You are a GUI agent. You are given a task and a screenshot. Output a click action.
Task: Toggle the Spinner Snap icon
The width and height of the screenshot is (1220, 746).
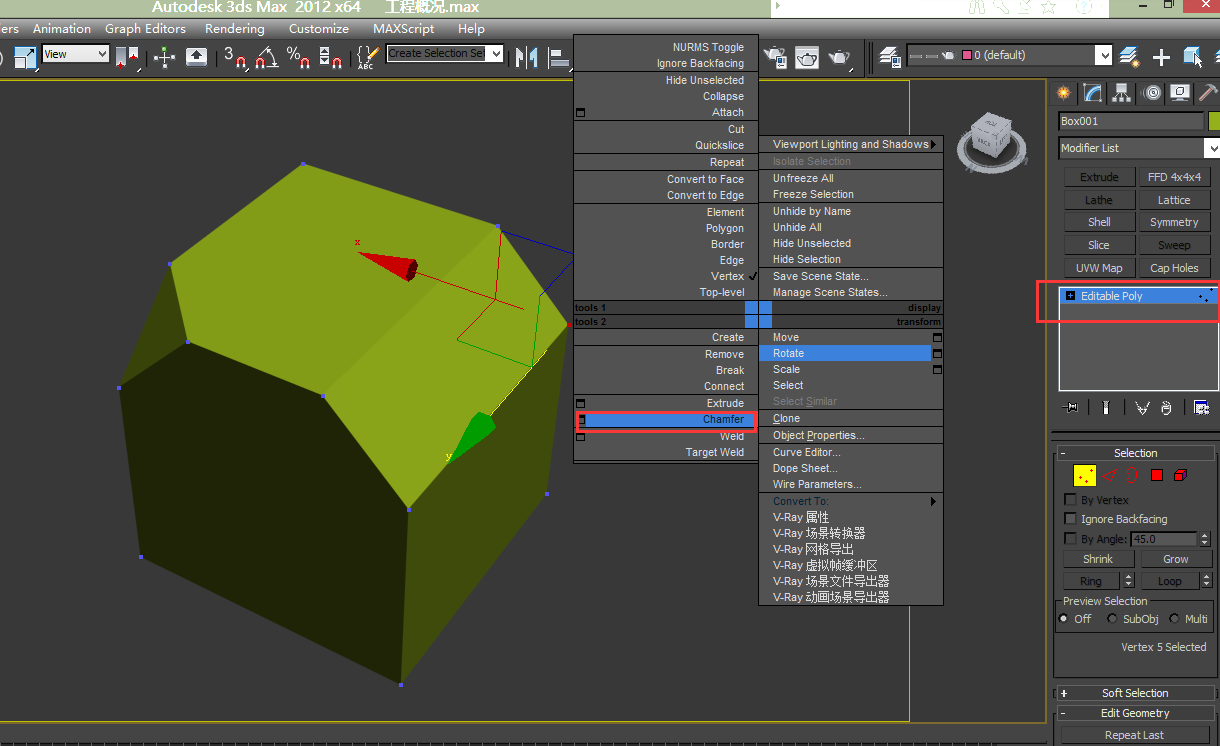click(330, 57)
